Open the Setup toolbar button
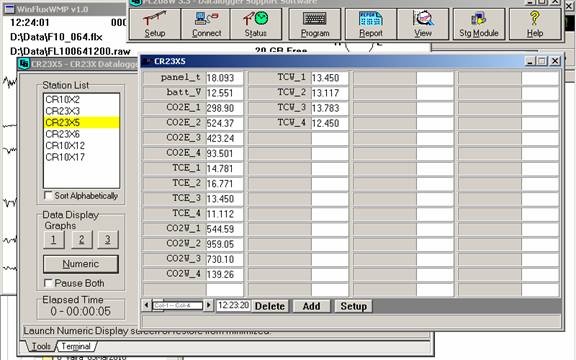Viewport: 576px width, 360px height. point(155,24)
